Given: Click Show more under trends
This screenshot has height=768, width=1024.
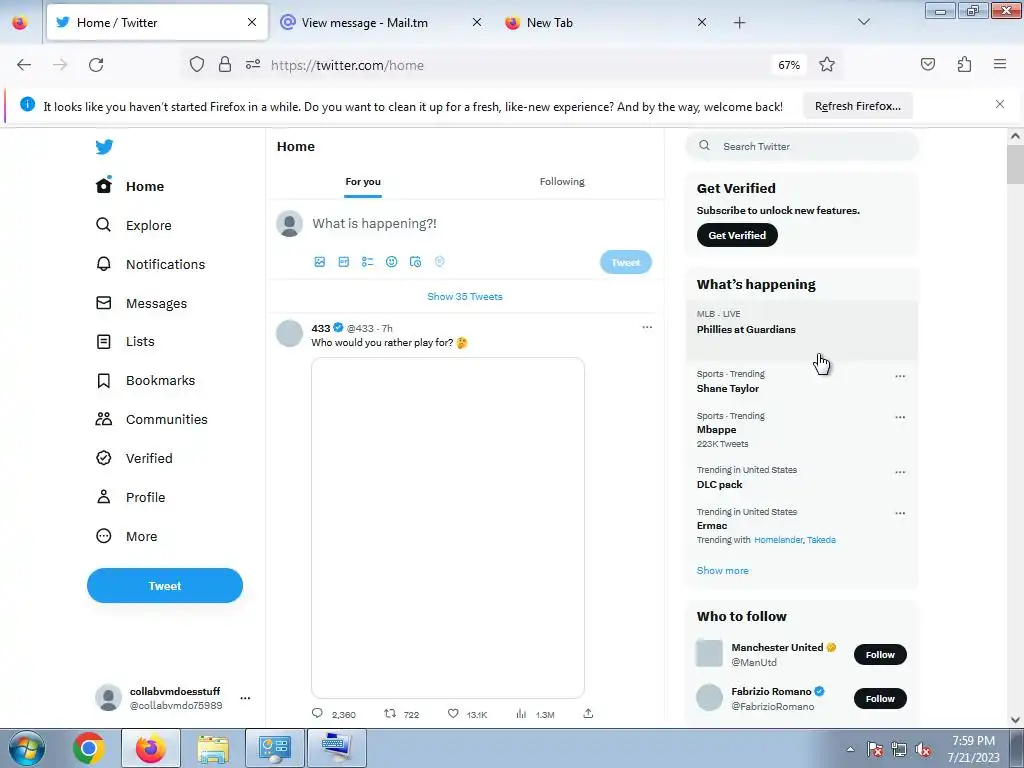Looking at the screenshot, I should 722,570.
